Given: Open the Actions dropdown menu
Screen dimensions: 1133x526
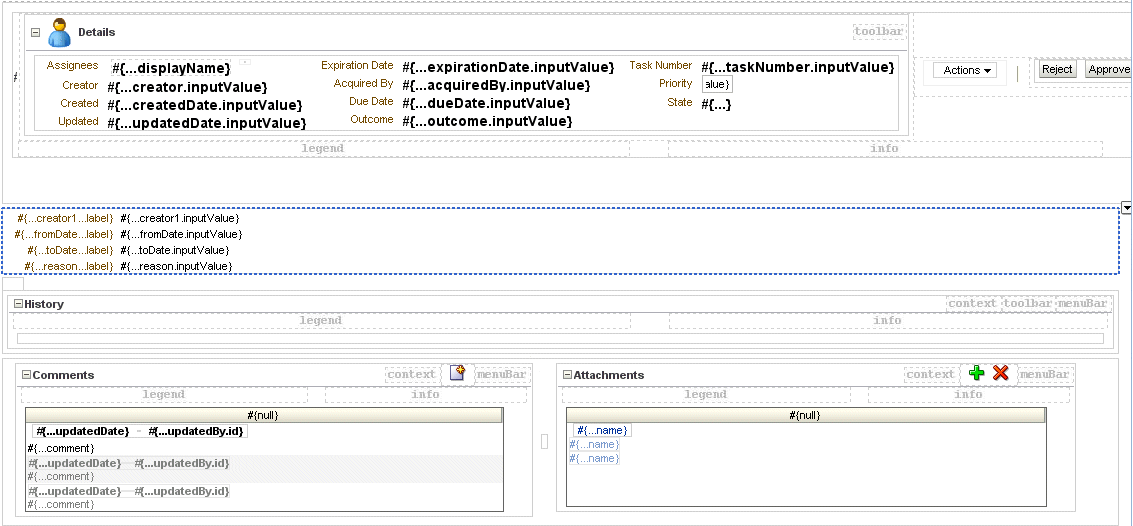Looking at the screenshot, I should click(x=965, y=70).
